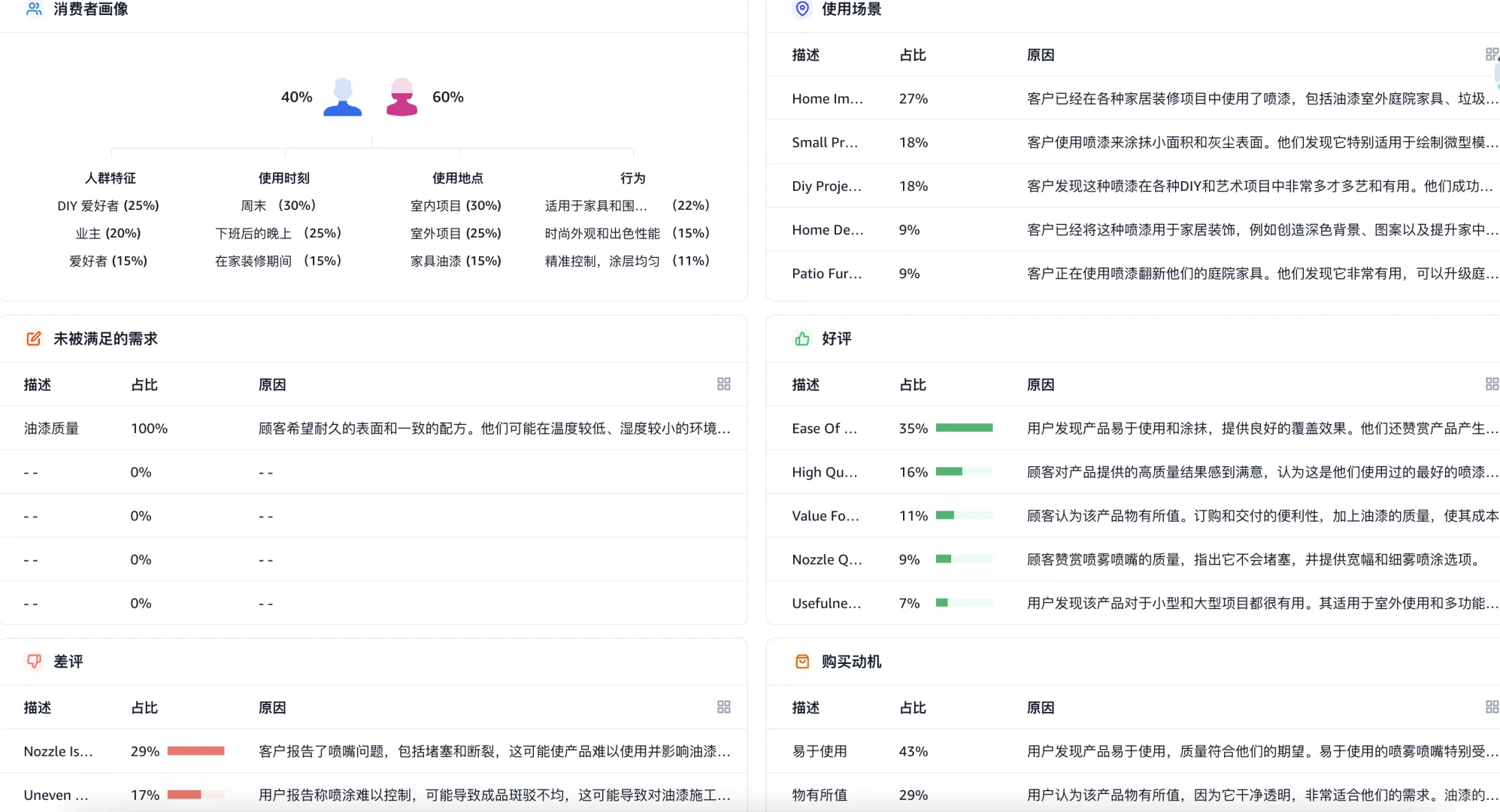Click the green 35% bar for Ease Of
The height and width of the screenshot is (812, 1500).
tap(965, 428)
